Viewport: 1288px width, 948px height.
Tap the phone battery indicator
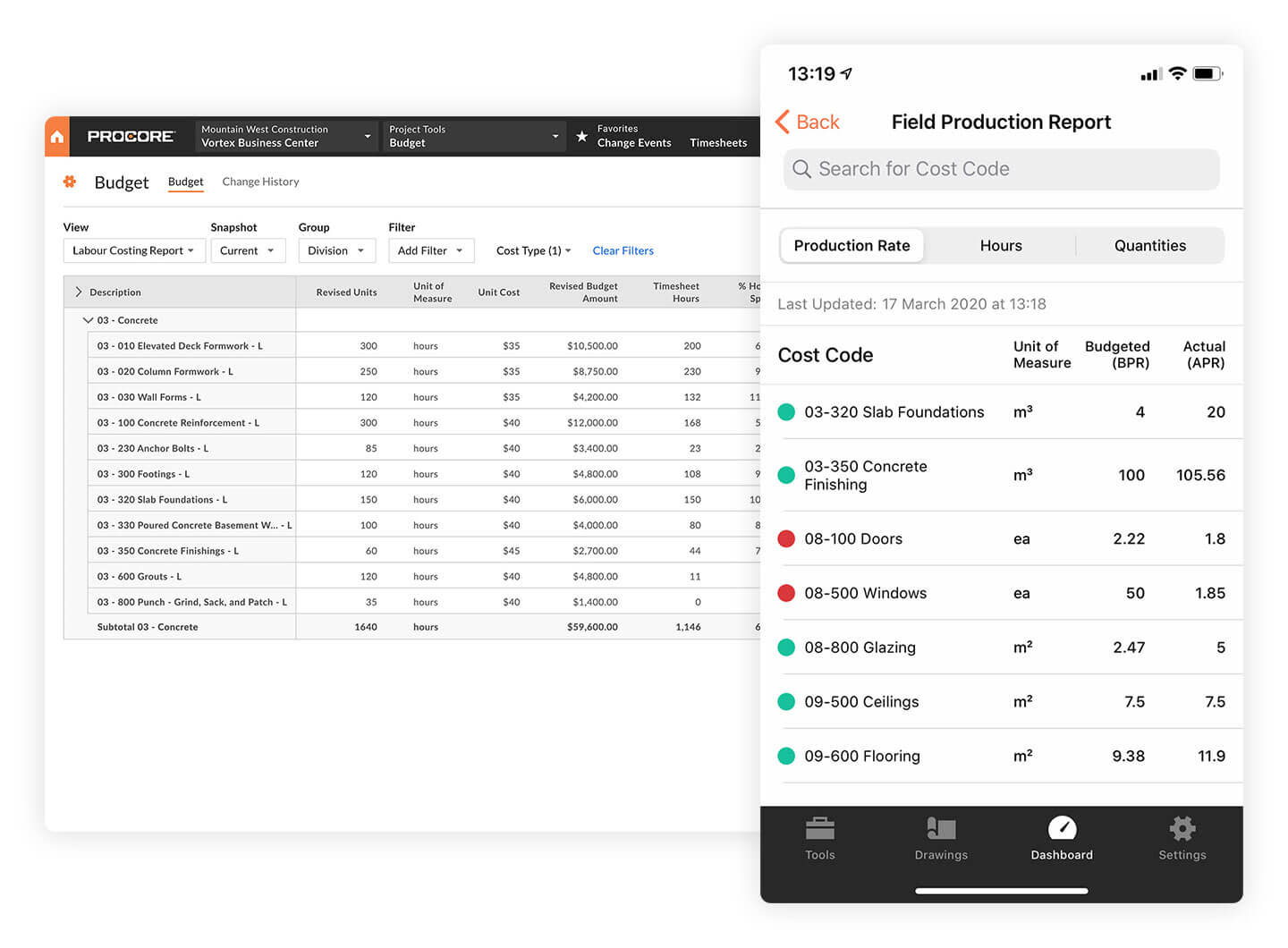pos(1207,73)
